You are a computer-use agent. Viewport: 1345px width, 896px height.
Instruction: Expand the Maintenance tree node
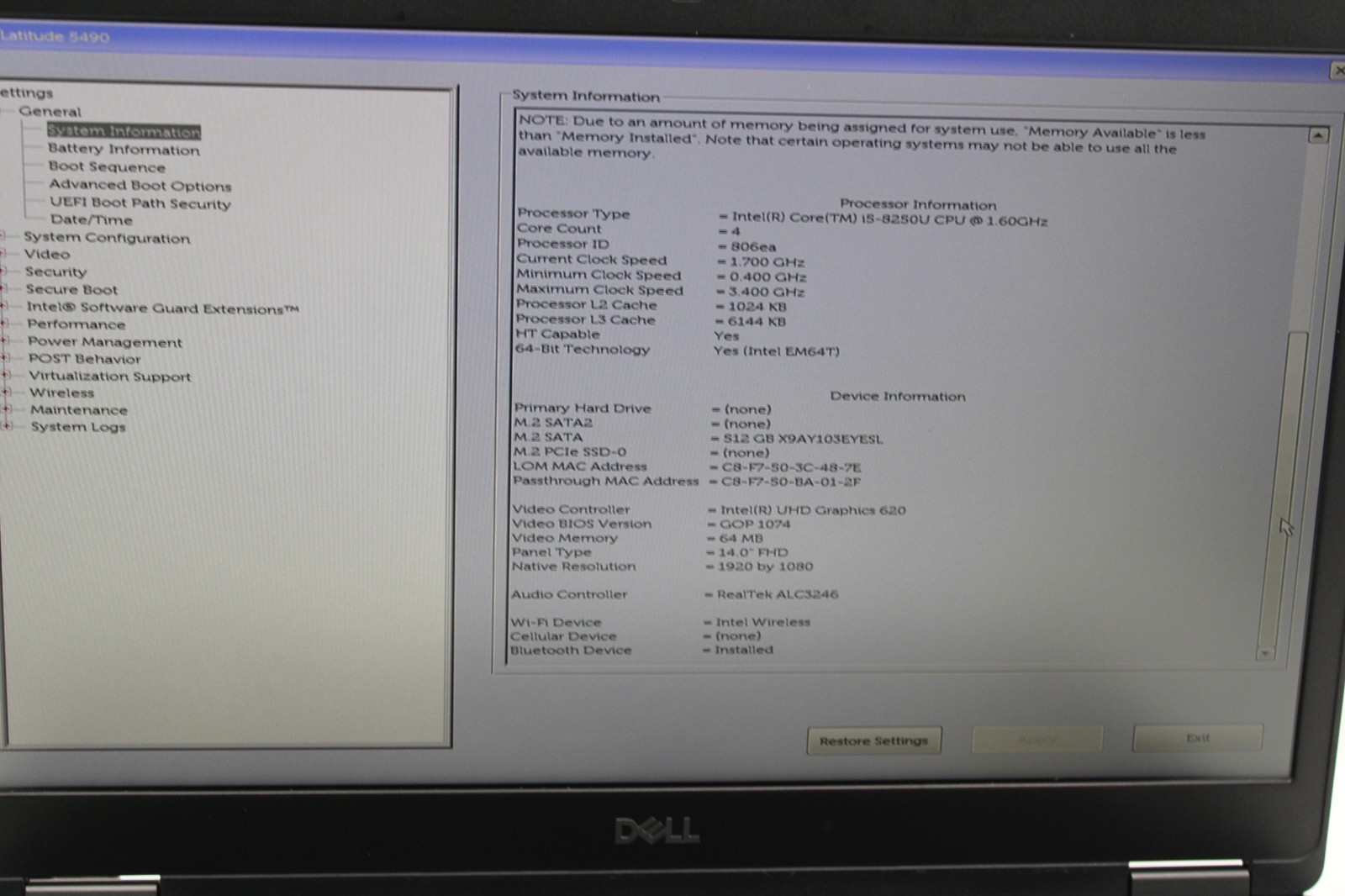pyautogui.click(x=7, y=409)
